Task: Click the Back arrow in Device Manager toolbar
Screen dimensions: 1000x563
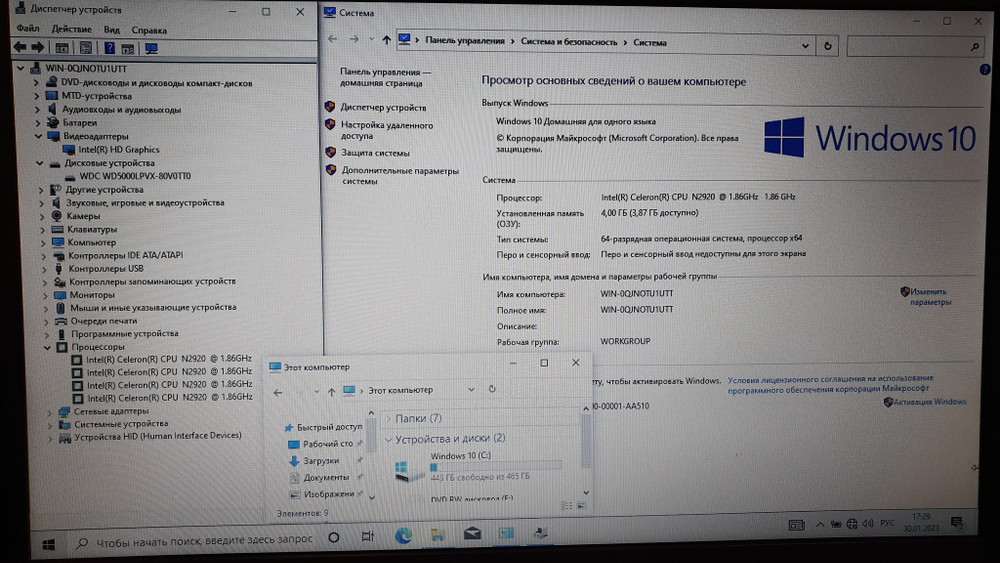Action: coord(20,47)
